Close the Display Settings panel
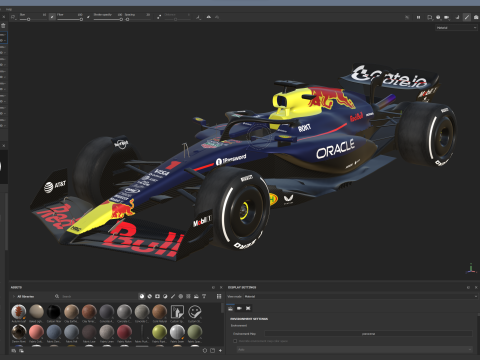Viewport: 480px width, 360px height. click(476, 287)
